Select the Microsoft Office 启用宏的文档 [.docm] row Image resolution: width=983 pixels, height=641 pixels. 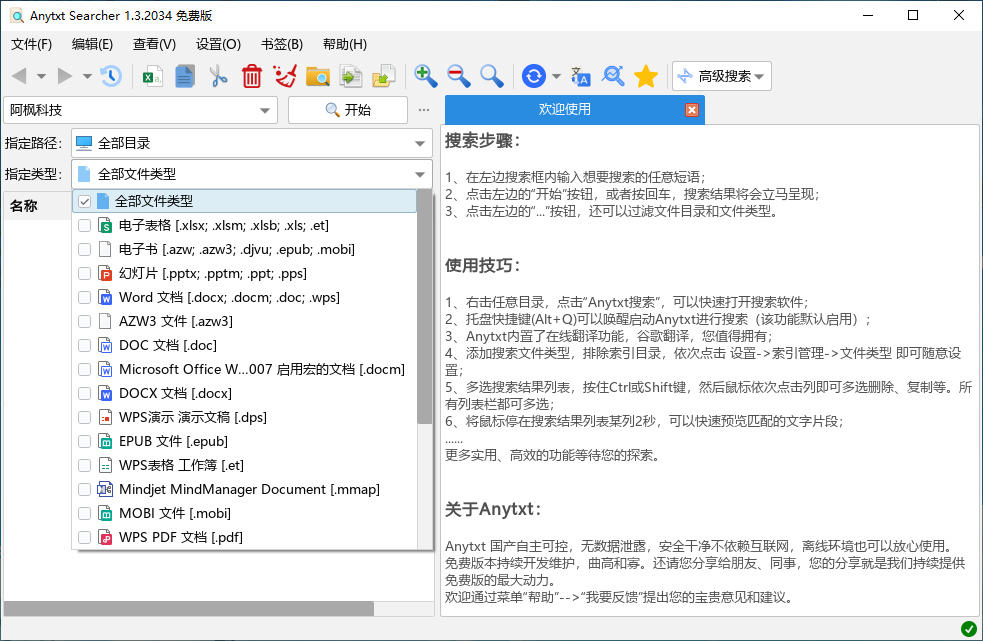(x=244, y=369)
